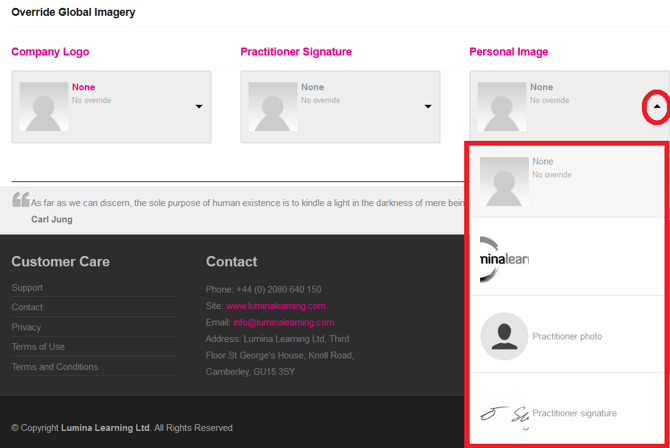Viewport: 670px width, 448px height.
Task: Open the Contact footer link
Action: pyautogui.click(x=27, y=307)
